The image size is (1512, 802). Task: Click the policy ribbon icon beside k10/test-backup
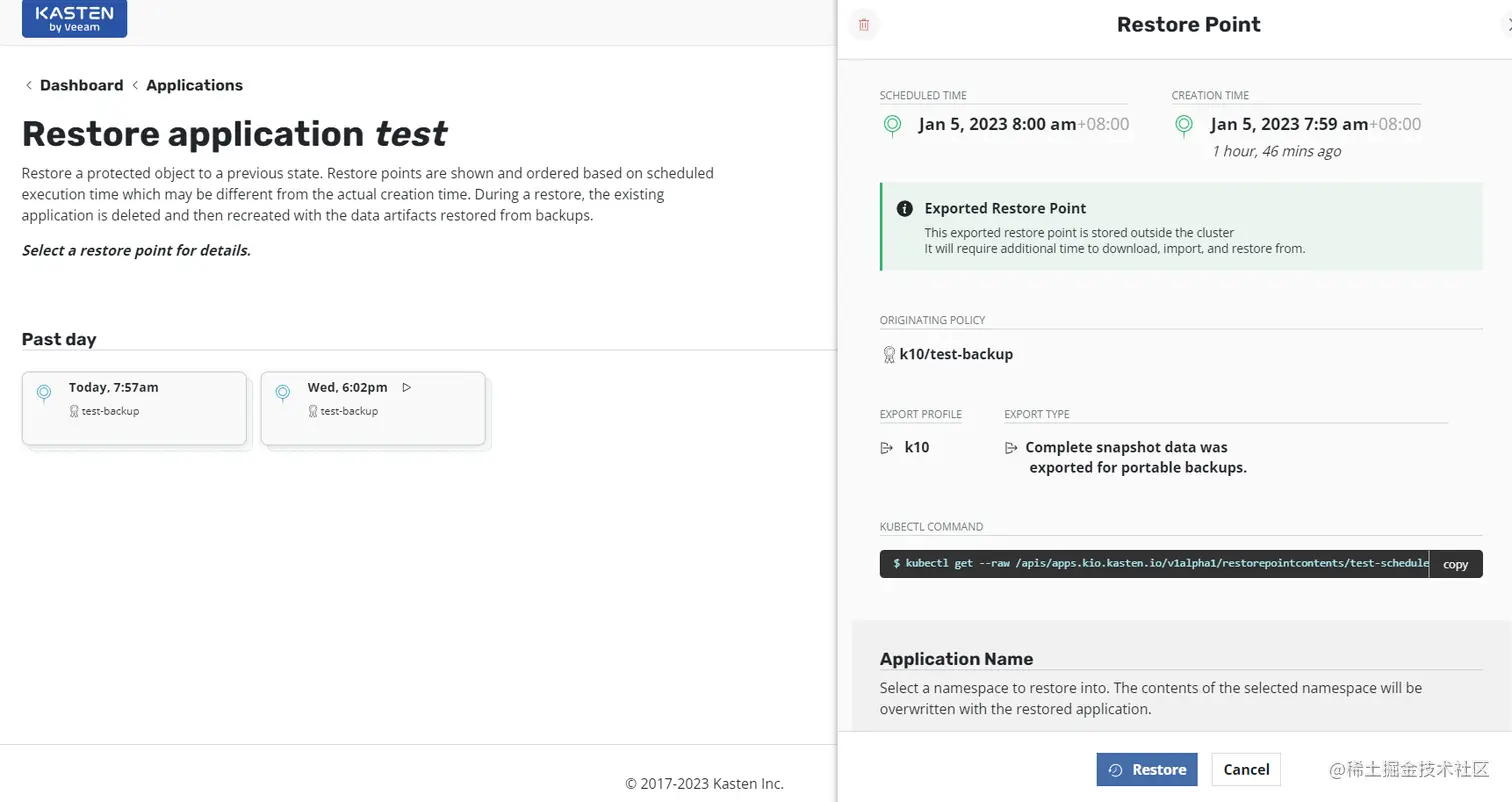pyautogui.click(x=888, y=354)
